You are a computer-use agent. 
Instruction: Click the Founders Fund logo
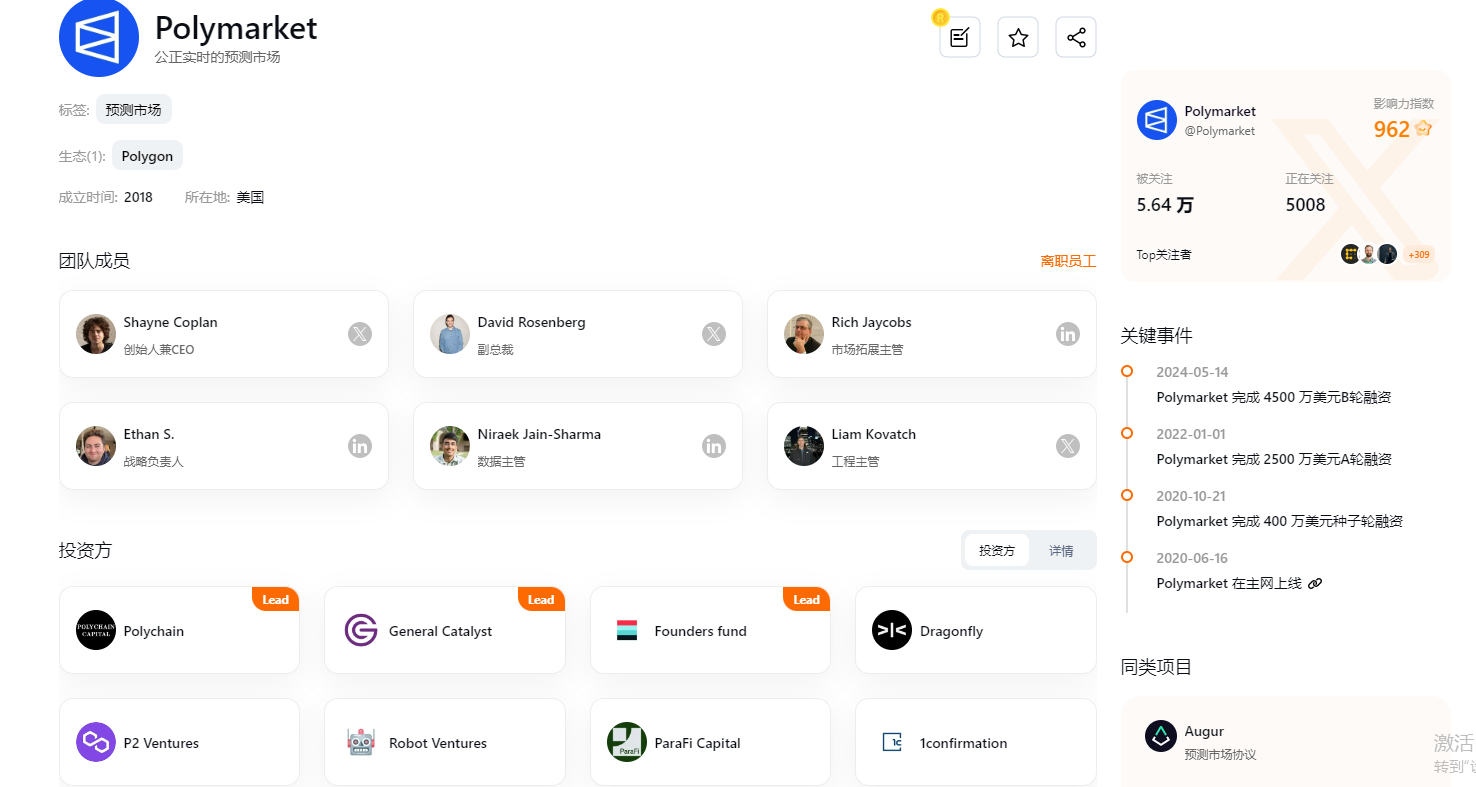tap(627, 630)
